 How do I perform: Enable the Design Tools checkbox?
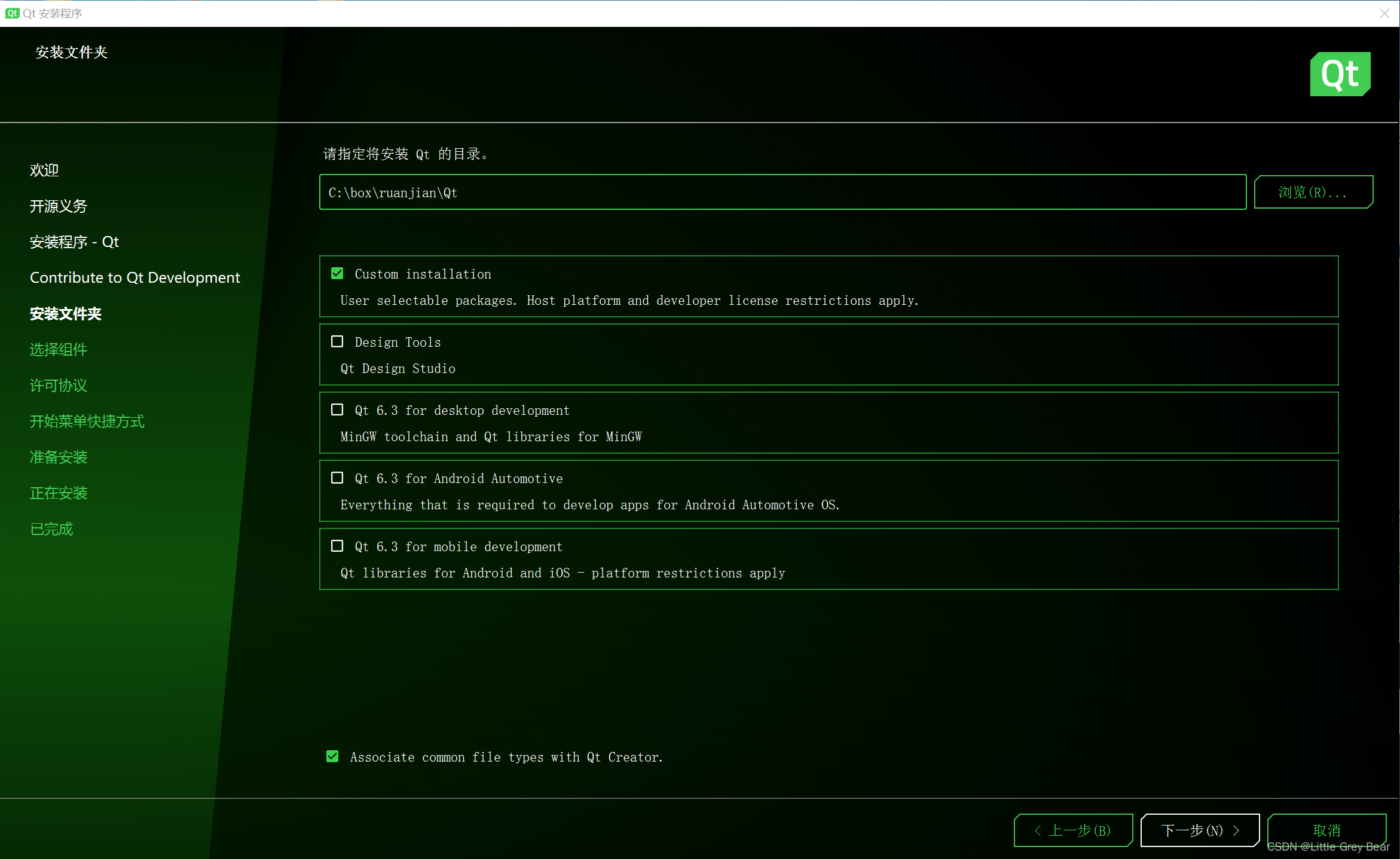coord(337,341)
